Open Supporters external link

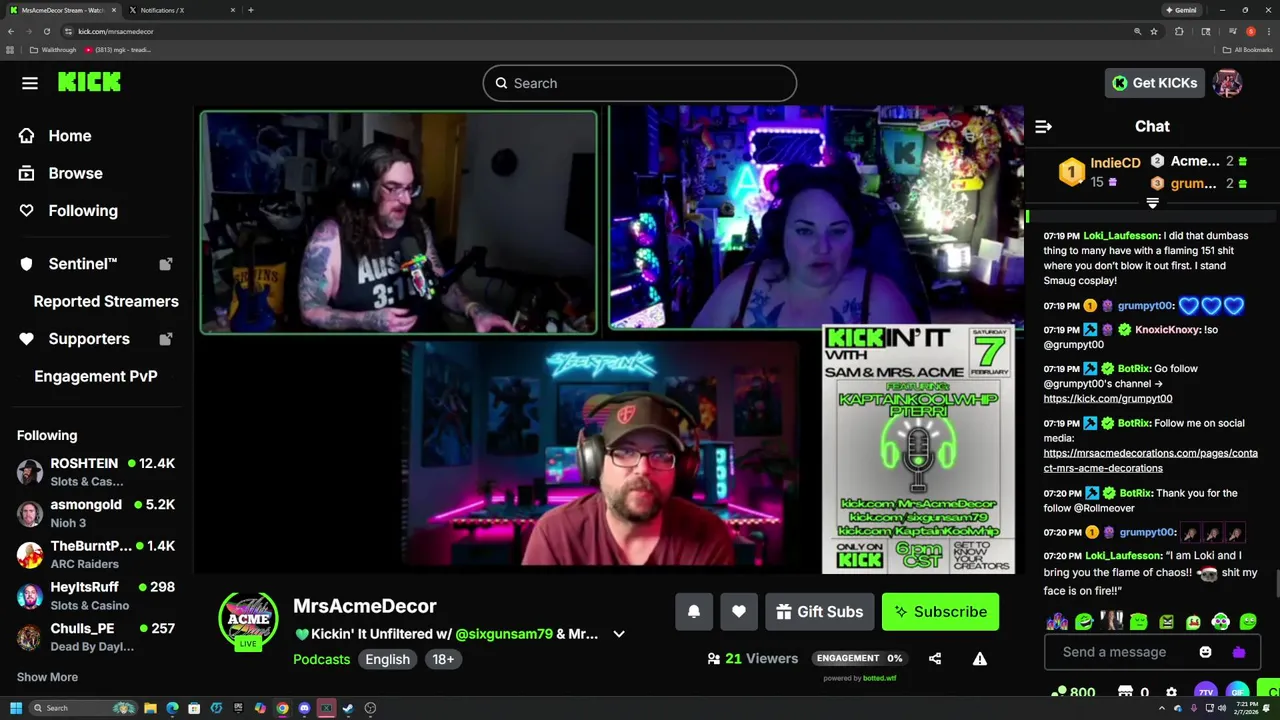[96, 339]
